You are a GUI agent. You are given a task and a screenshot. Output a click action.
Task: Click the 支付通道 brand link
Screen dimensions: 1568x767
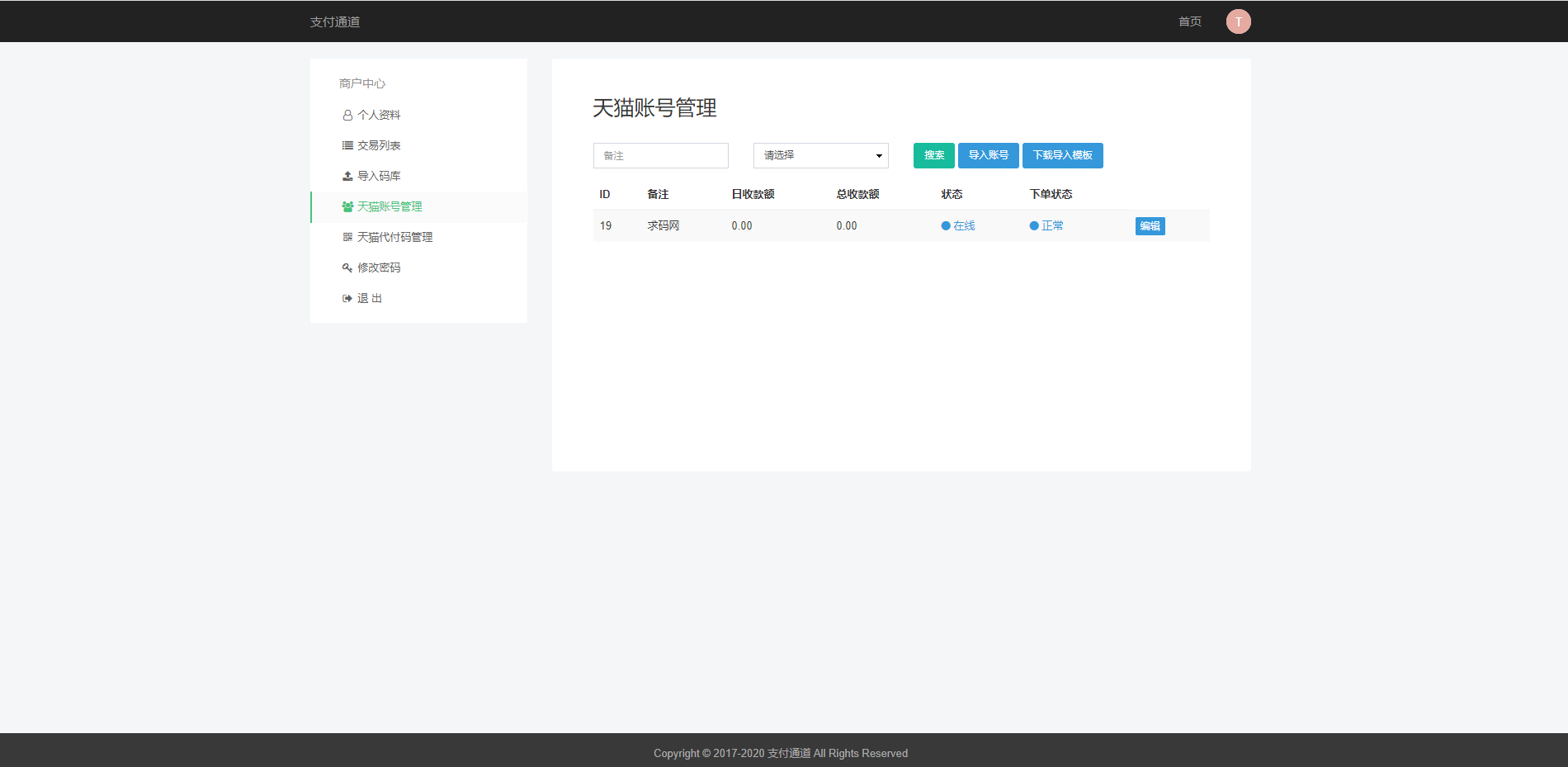(x=335, y=21)
